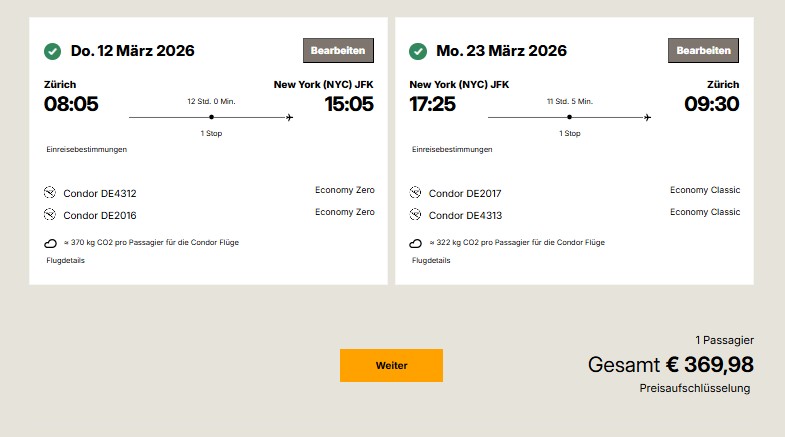This screenshot has height=437, width=785.
Task: Click Condor logo icon next to DE4312
Action: 51,193
